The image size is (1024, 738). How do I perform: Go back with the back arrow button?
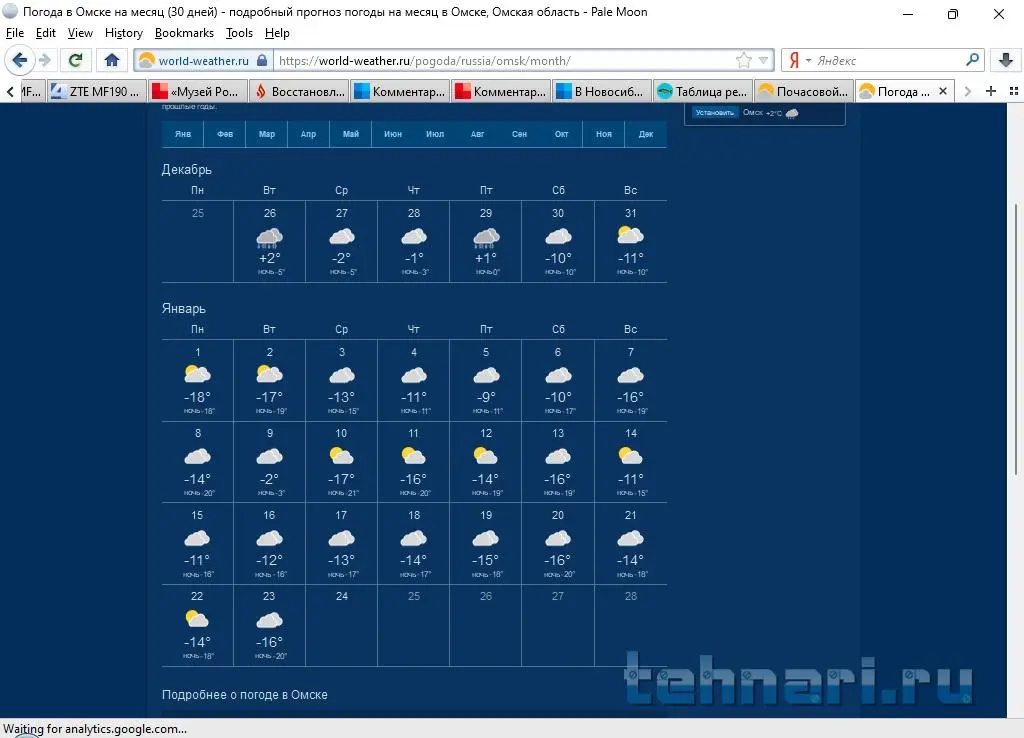[20, 60]
